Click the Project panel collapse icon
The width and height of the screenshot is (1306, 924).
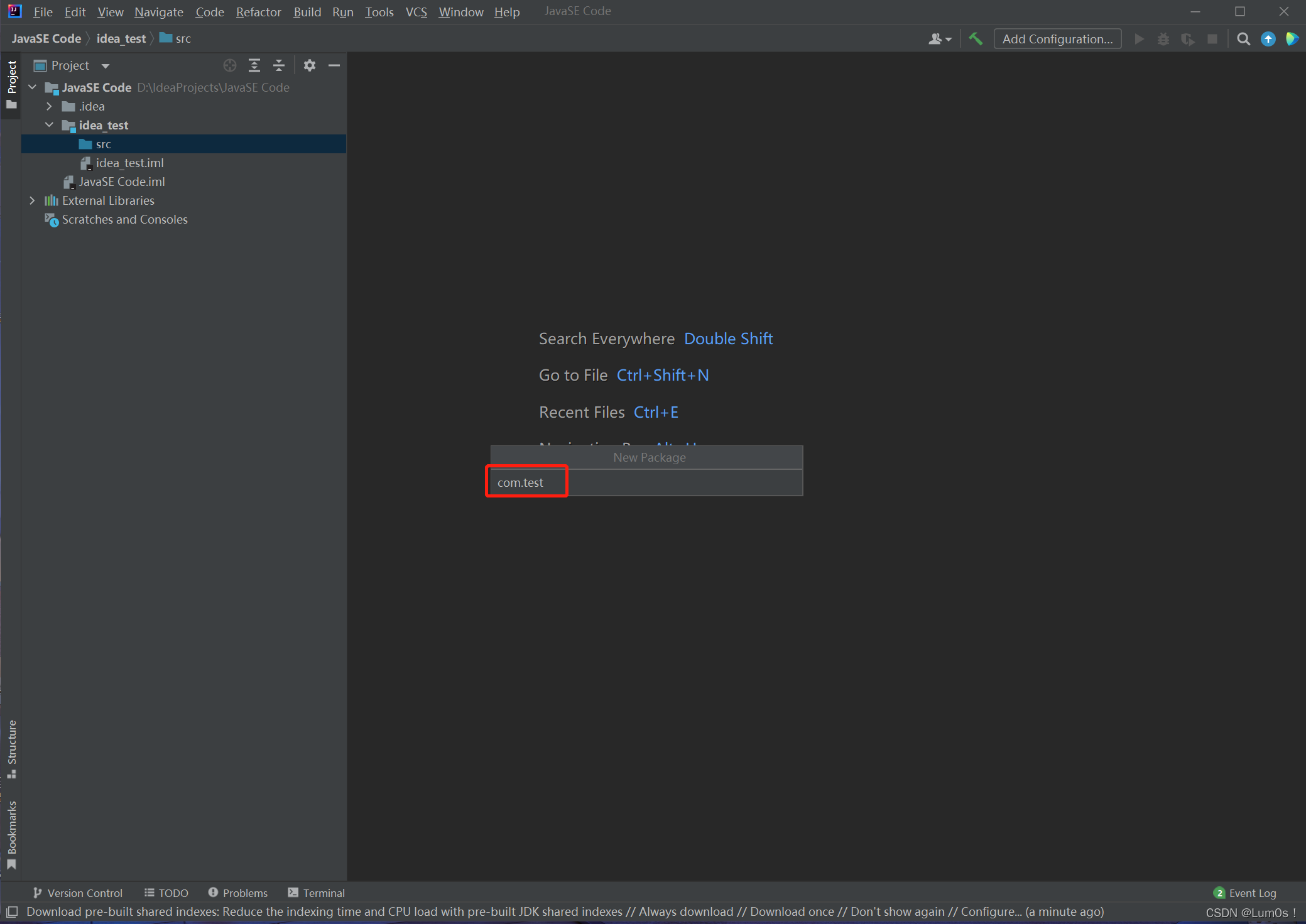pyautogui.click(x=335, y=65)
